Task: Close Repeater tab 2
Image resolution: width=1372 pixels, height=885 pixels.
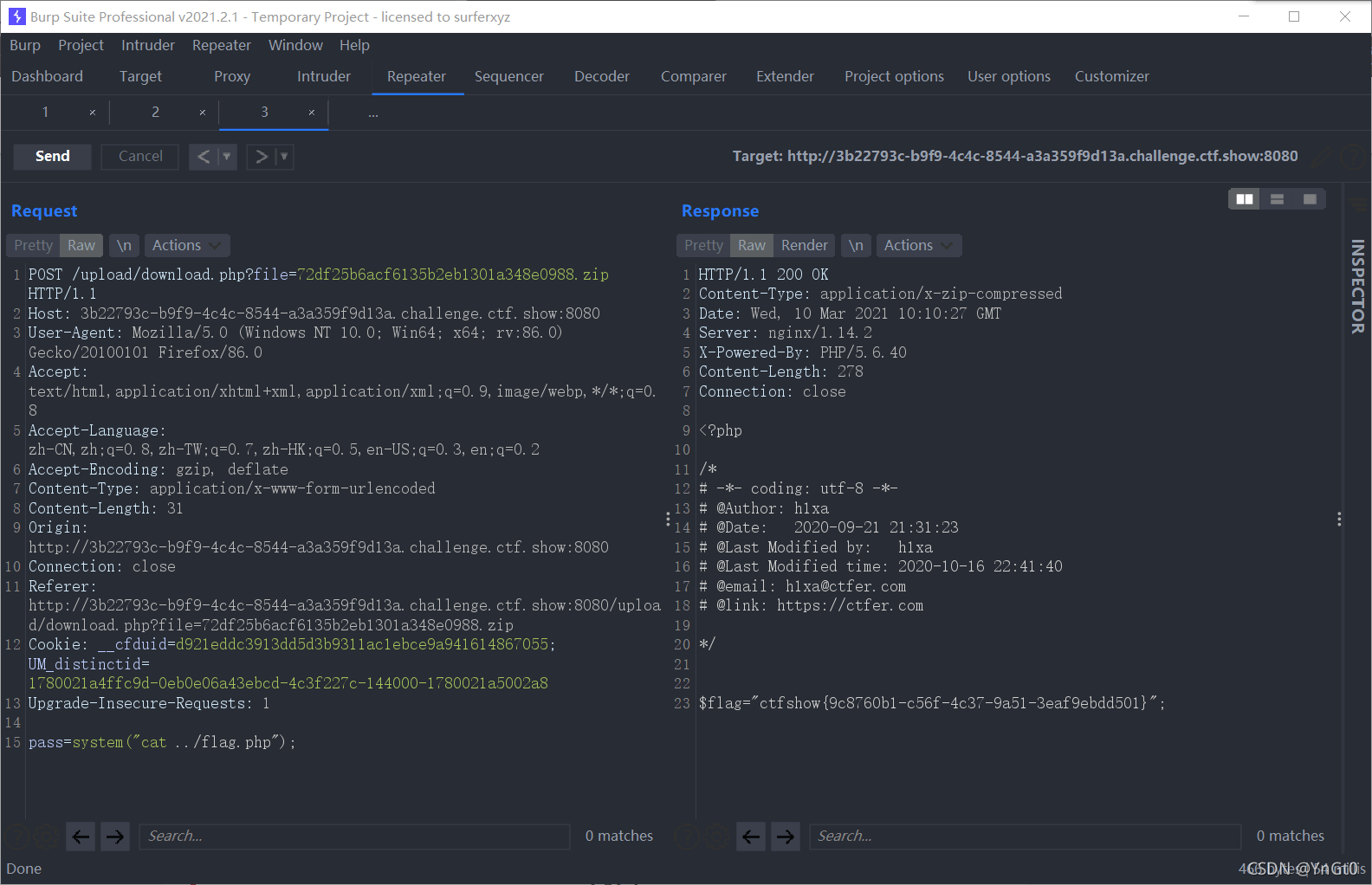Action: click(x=203, y=113)
